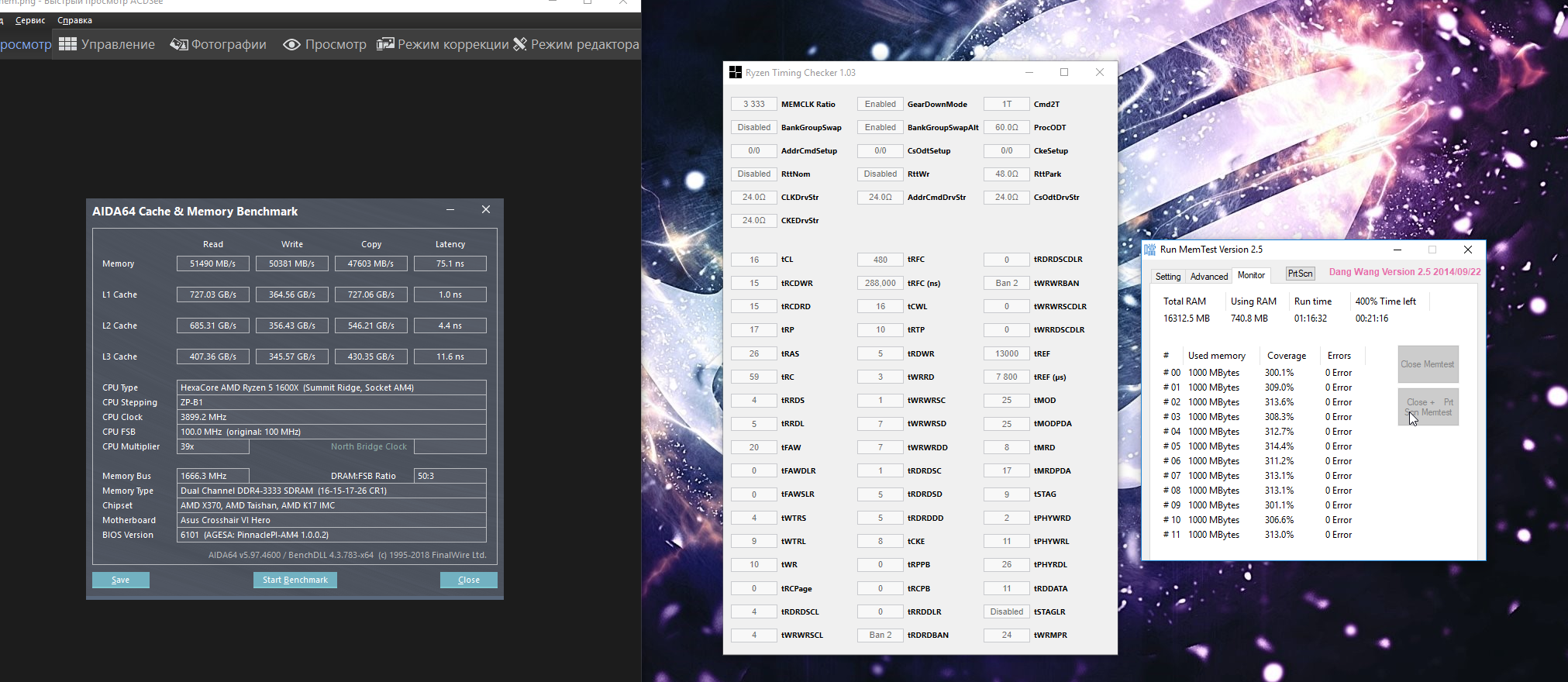Click the L3 Cache Copy value 430.35 GB/s
This screenshot has height=682, width=1568.
371,356
